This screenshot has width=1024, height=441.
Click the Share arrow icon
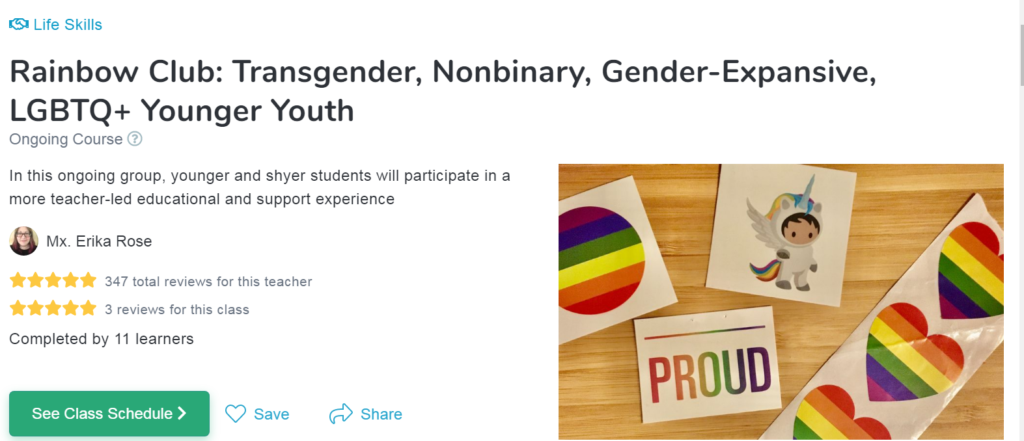pos(341,414)
